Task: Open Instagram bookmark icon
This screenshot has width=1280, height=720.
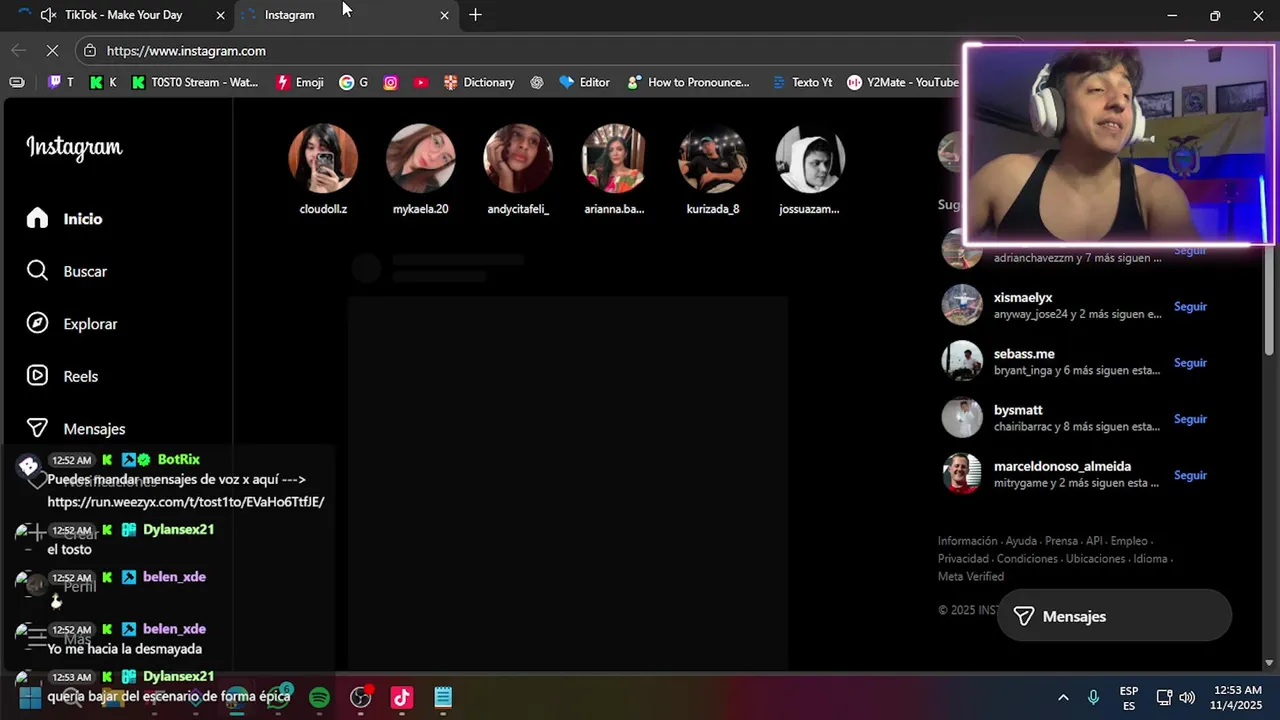Action: point(391,83)
